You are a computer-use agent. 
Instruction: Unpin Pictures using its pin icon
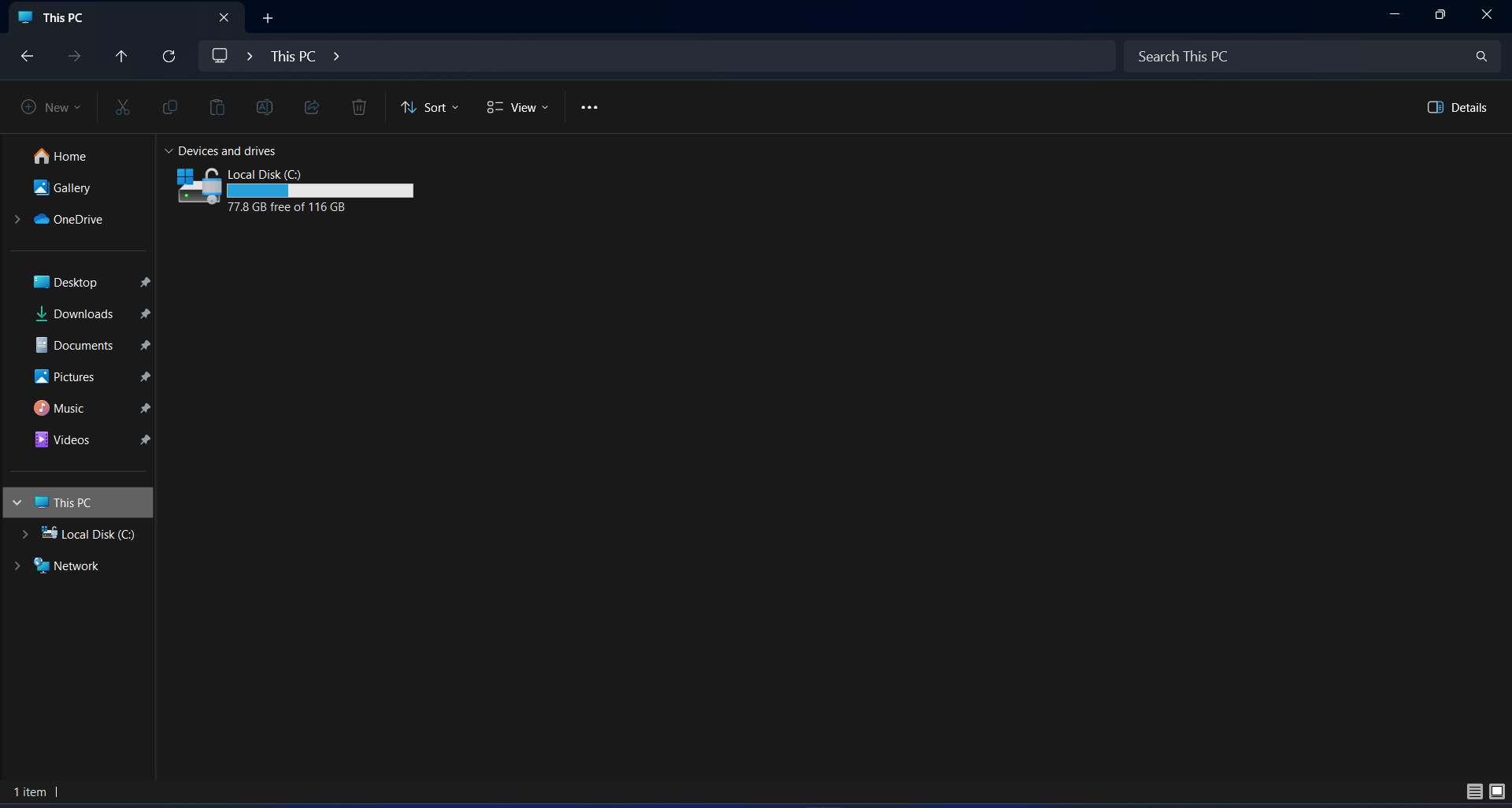coord(145,376)
